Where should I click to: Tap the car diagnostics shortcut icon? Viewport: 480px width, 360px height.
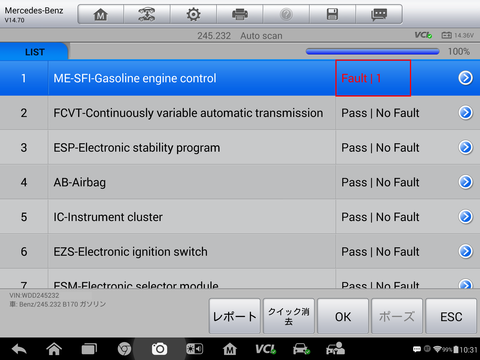(x=301, y=349)
